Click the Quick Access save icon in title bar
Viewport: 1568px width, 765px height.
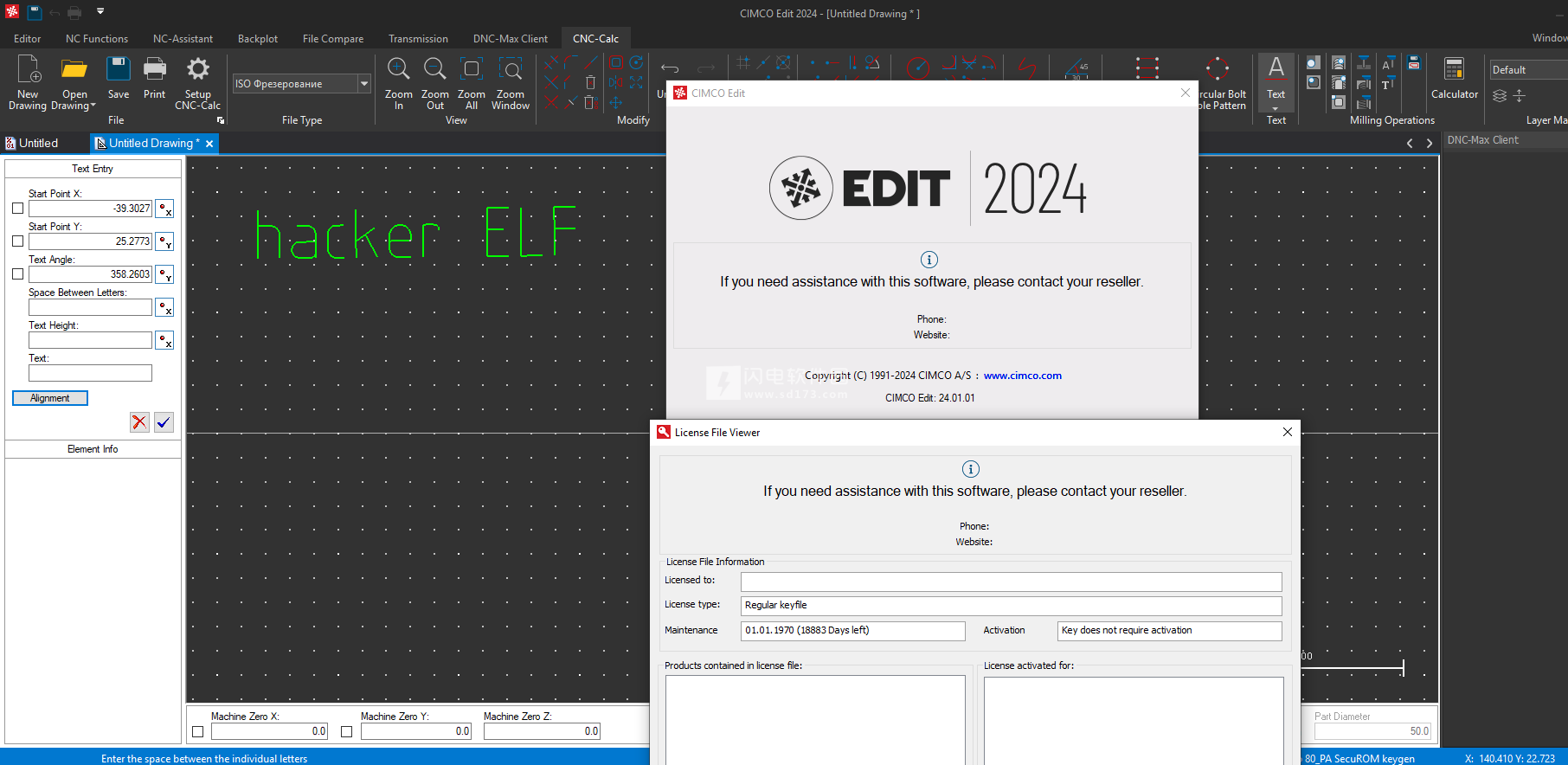(x=35, y=12)
